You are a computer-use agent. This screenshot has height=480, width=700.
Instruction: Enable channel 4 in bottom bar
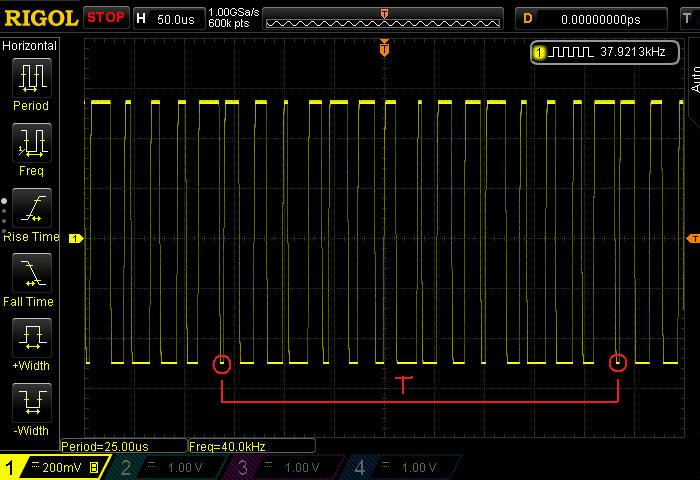(402, 467)
